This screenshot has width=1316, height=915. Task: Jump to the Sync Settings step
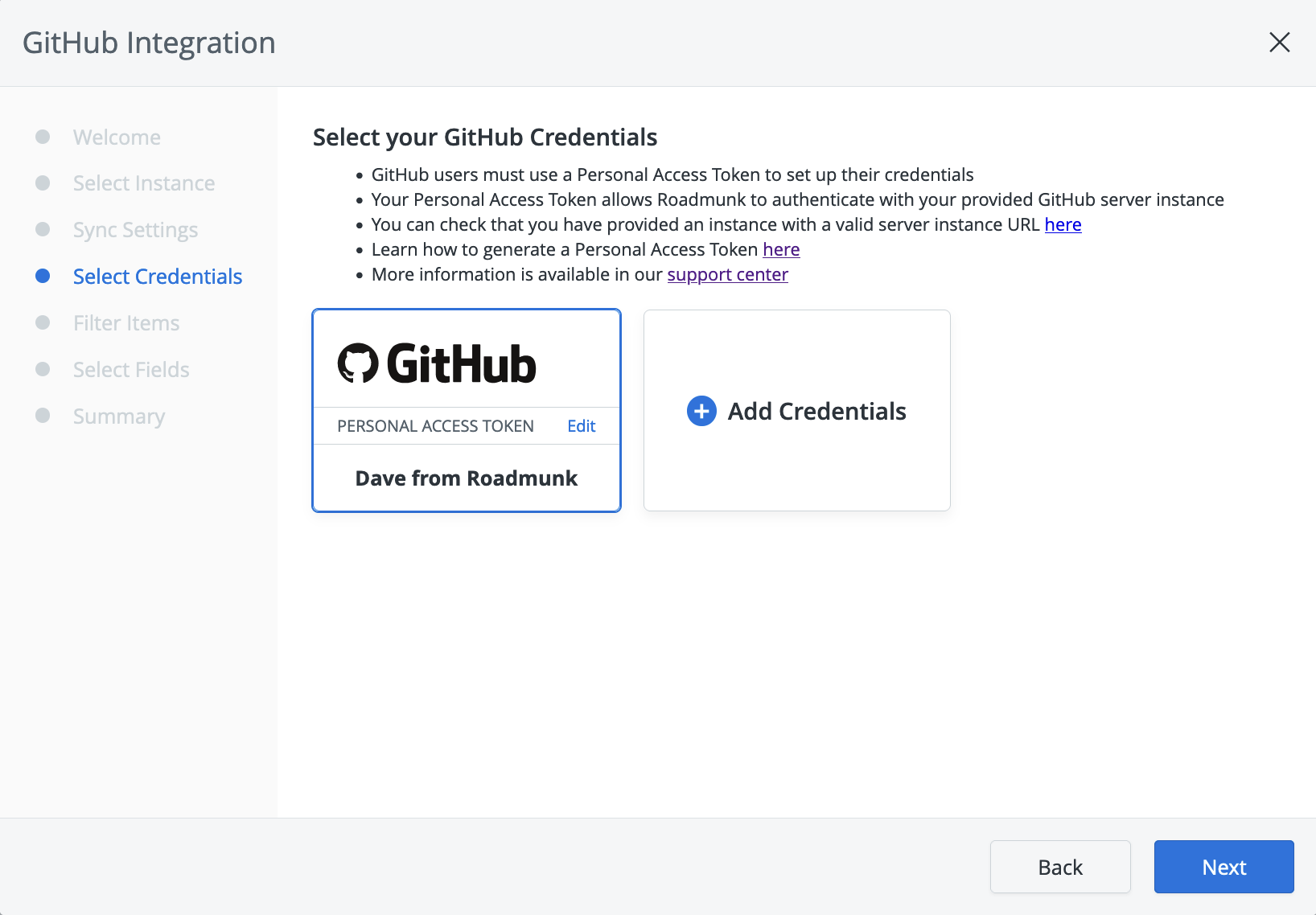pos(135,230)
